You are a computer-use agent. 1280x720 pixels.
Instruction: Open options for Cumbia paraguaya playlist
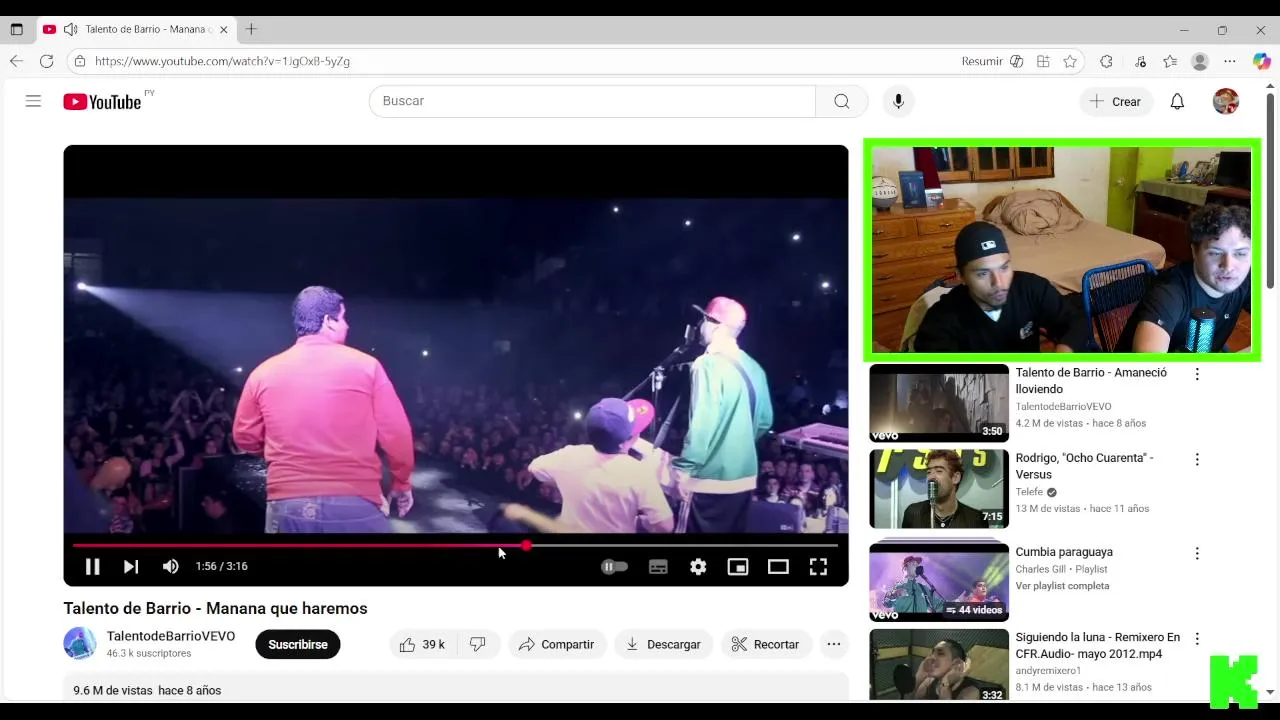pyautogui.click(x=1197, y=553)
